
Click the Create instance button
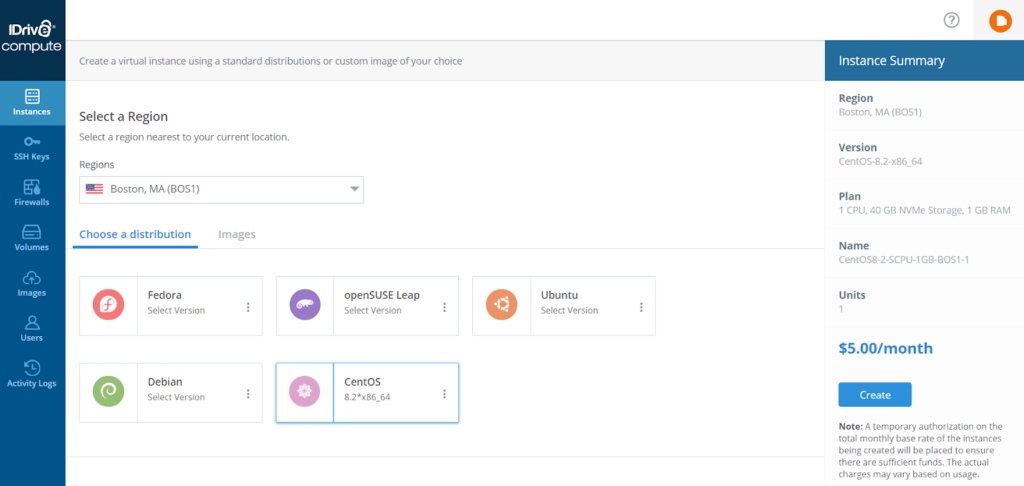(874, 395)
